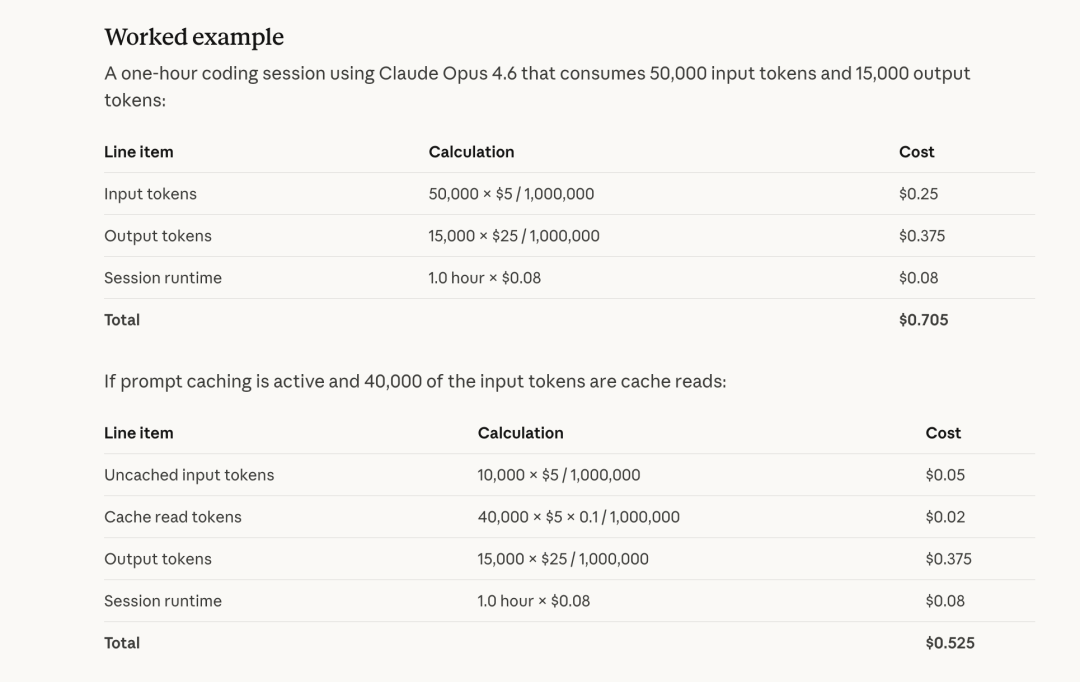This screenshot has width=1080, height=682.
Task: Click "Cost" header in the caching table
Action: [x=943, y=433]
